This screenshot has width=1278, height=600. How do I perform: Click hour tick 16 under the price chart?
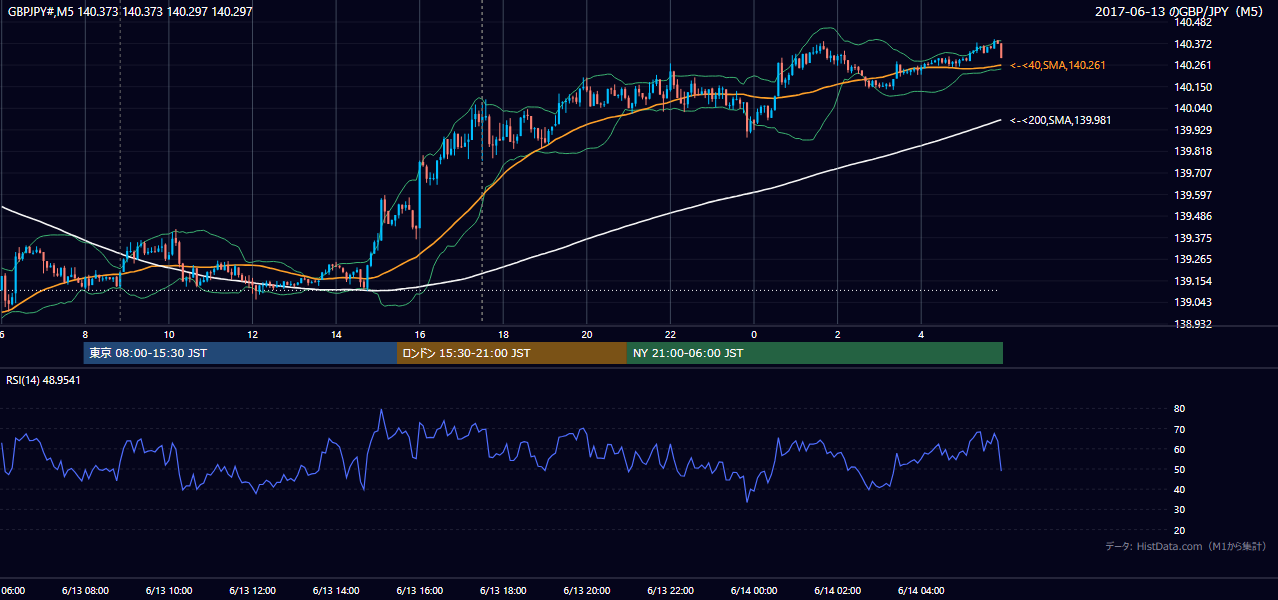coord(420,334)
